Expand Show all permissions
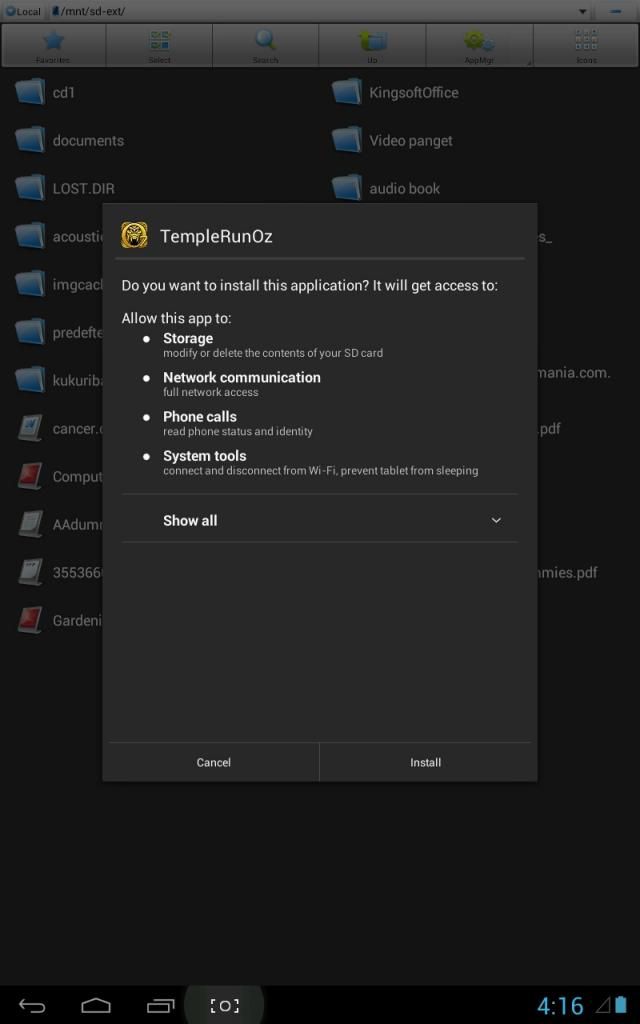Screen dimensions: 640x1024 click(320, 520)
